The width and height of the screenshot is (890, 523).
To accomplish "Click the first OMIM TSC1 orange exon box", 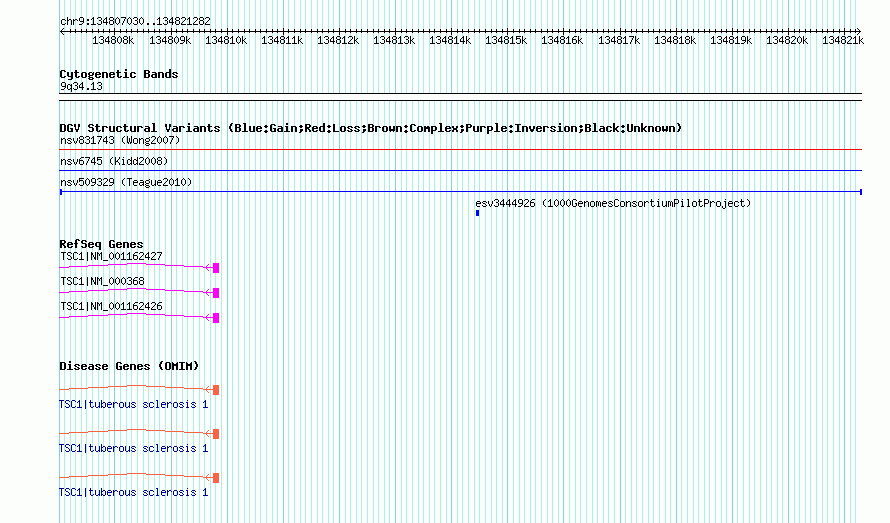I will tap(216, 390).
